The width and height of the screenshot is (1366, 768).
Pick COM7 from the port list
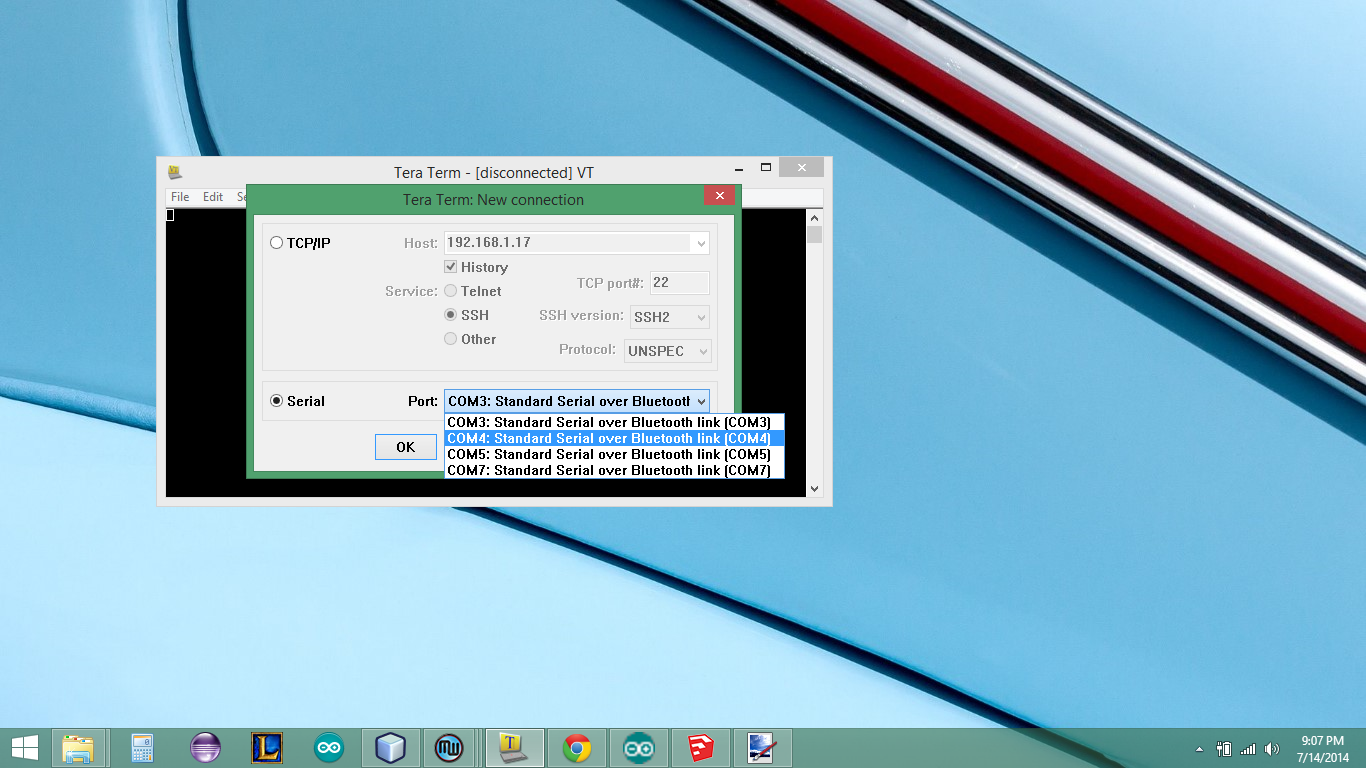[614, 470]
